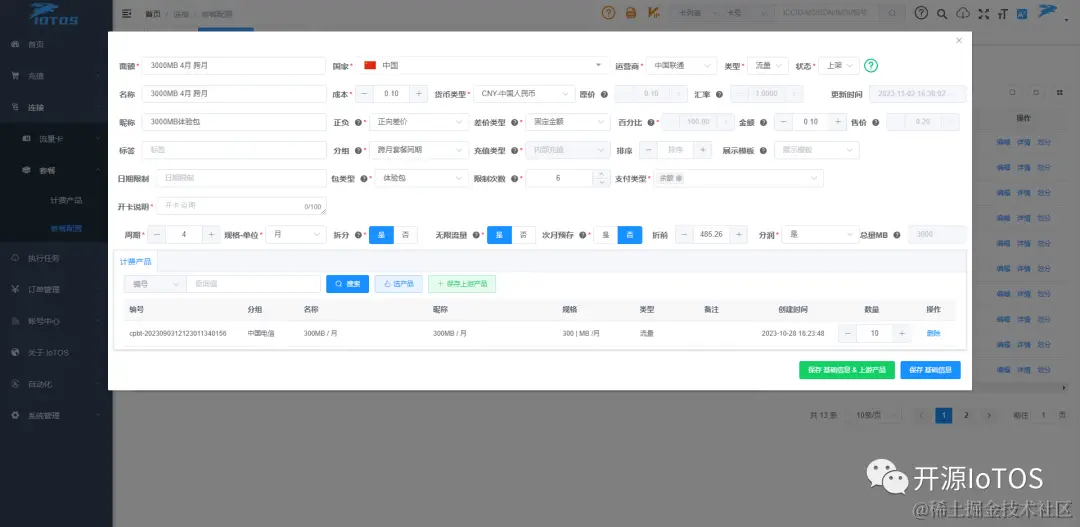1080x527 pixels.
Task: Open the 运营商 carrier dropdown
Action: (681, 65)
